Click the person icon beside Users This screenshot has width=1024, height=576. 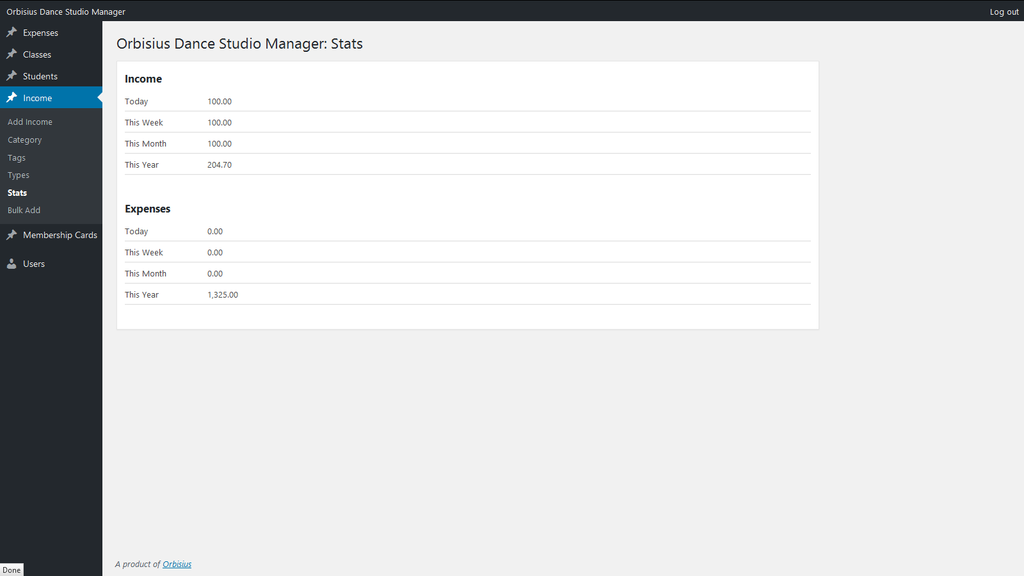[12, 263]
